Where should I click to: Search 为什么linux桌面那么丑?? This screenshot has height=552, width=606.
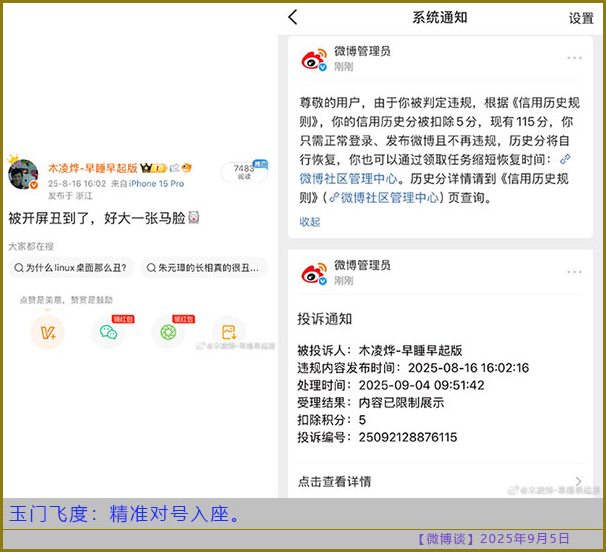71,267
